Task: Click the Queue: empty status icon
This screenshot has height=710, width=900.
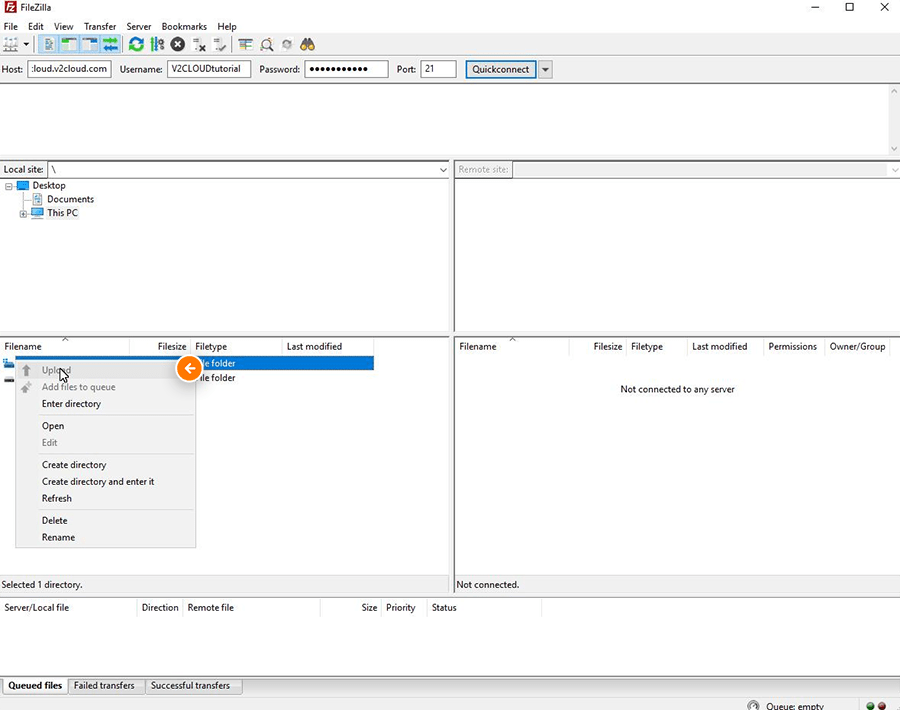Action: [x=753, y=705]
